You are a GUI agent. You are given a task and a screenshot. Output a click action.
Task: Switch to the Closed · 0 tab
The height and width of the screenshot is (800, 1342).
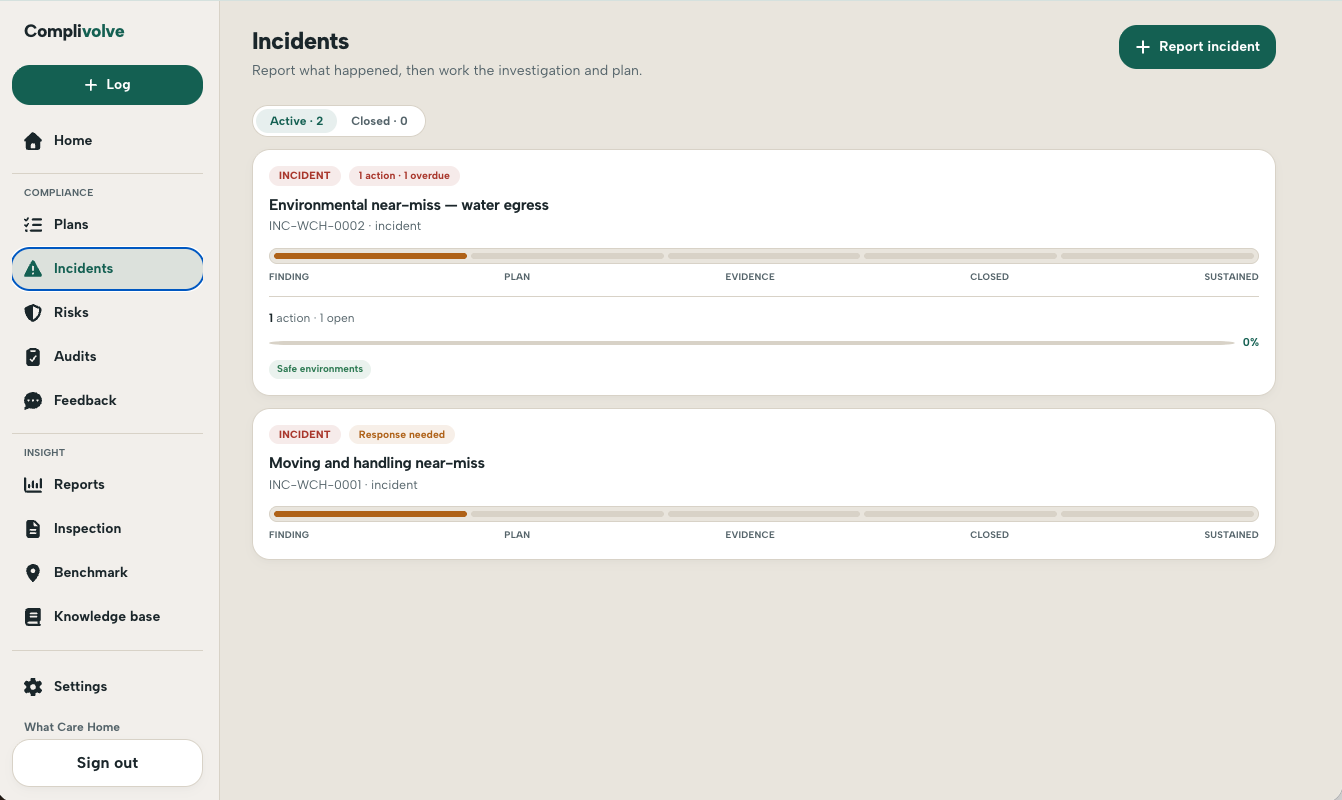[x=379, y=121]
